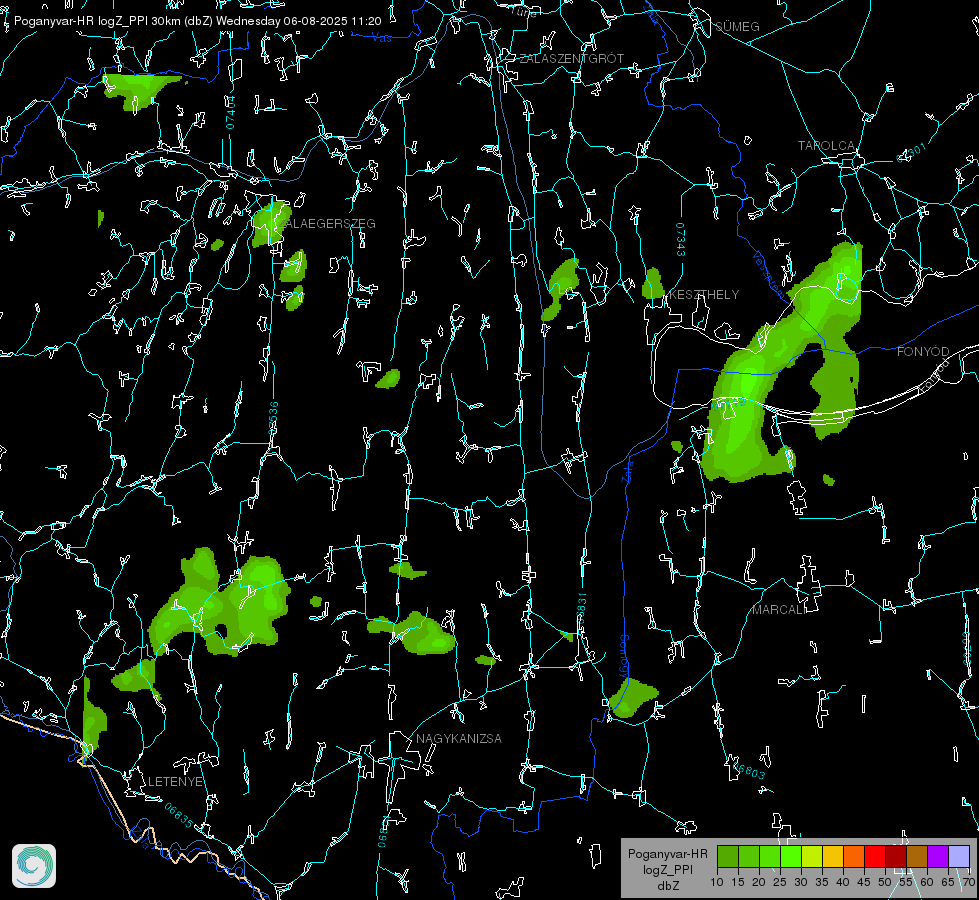
Task: Click the NAGYKANIZSA city label
Action: pyautogui.click(x=459, y=738)
